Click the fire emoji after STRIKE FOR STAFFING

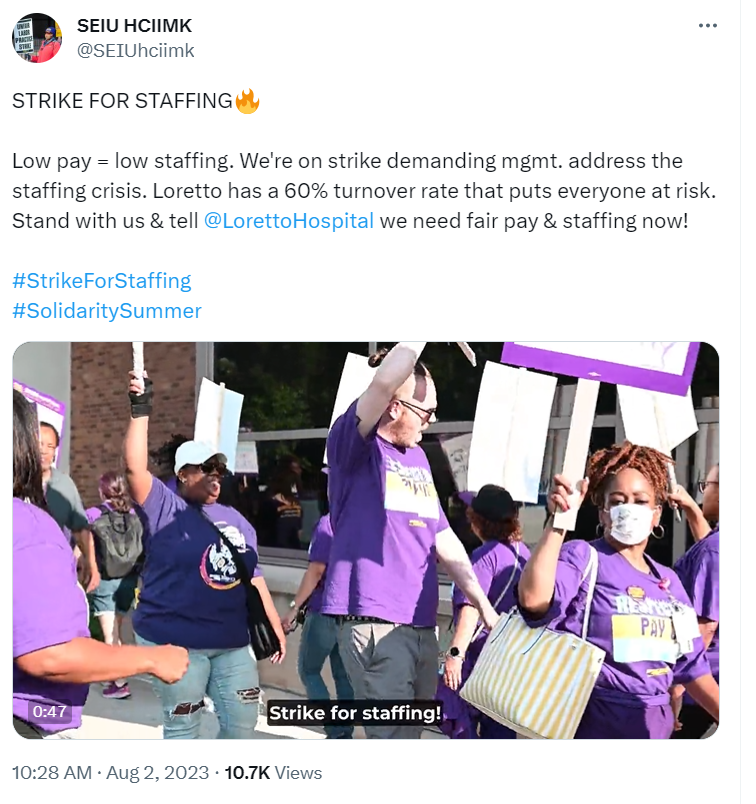tap(247, 101)
